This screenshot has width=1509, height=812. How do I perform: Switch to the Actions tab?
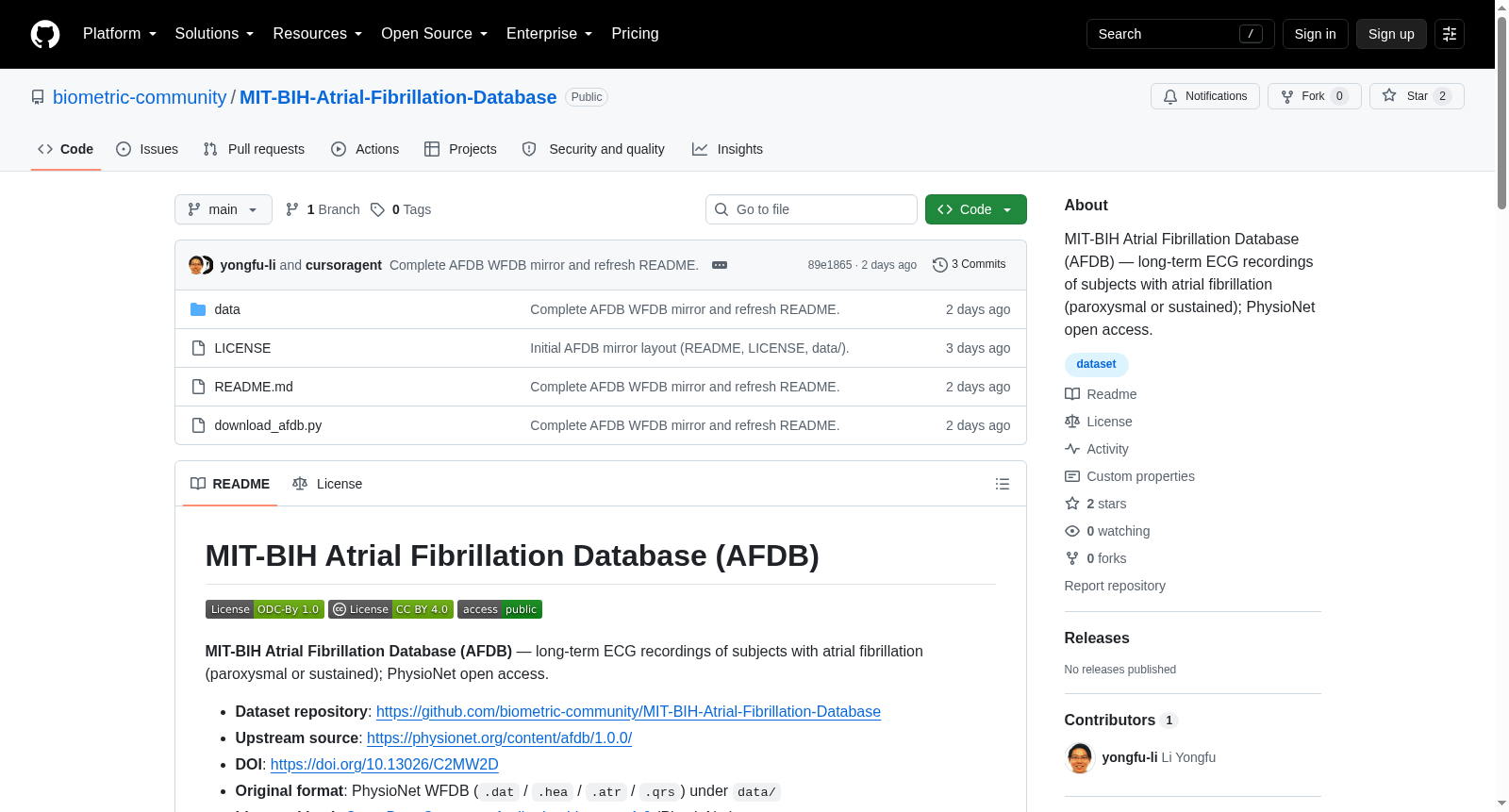click(x=365, y=149)
